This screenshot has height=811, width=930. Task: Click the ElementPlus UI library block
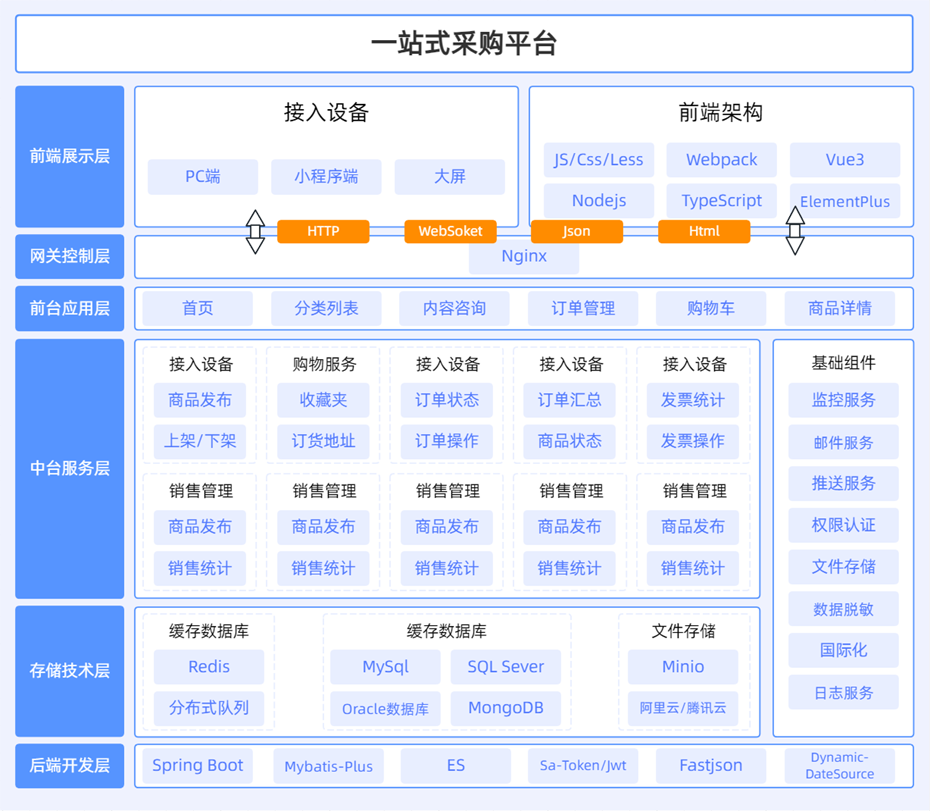pyautogui.click(x=845, y=201)
